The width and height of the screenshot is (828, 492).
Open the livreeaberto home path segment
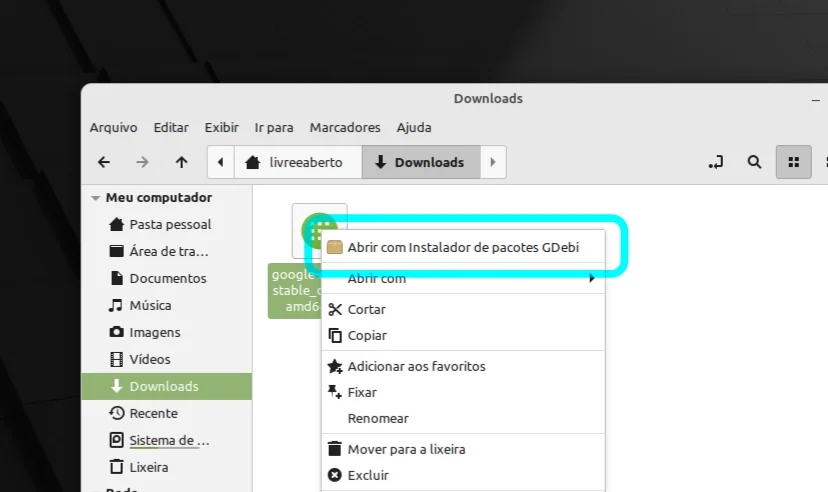[x=298, y=162]
